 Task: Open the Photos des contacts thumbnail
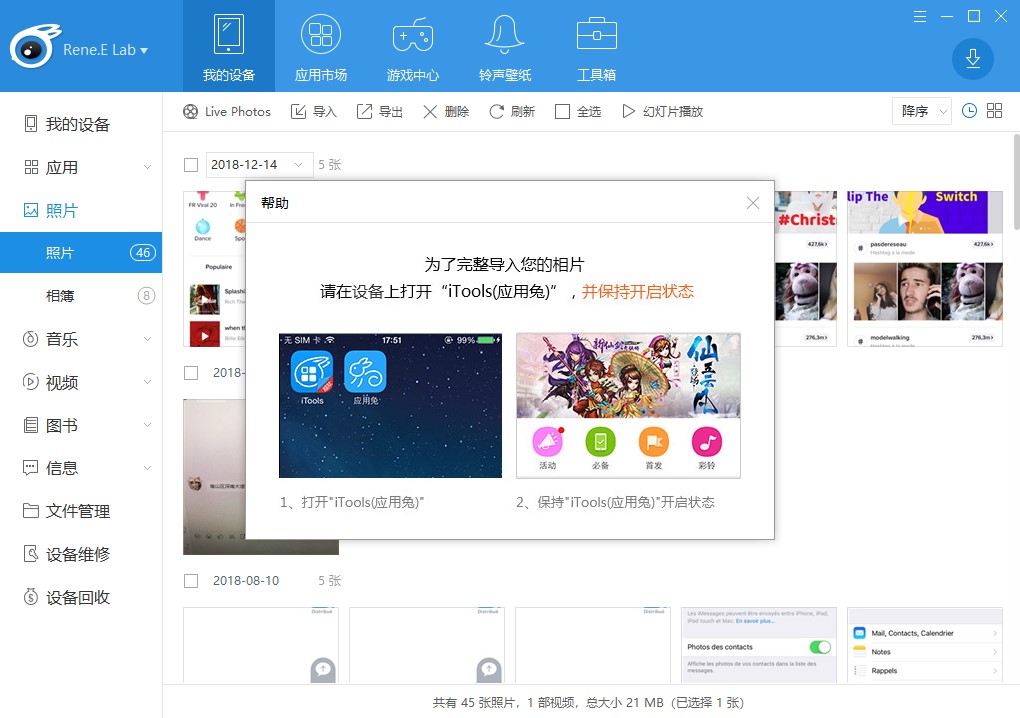[x=758, y=645]
